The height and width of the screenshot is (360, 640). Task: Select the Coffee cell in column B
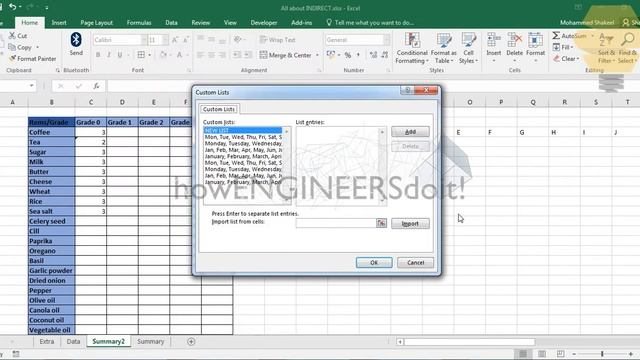pos(51,132)
